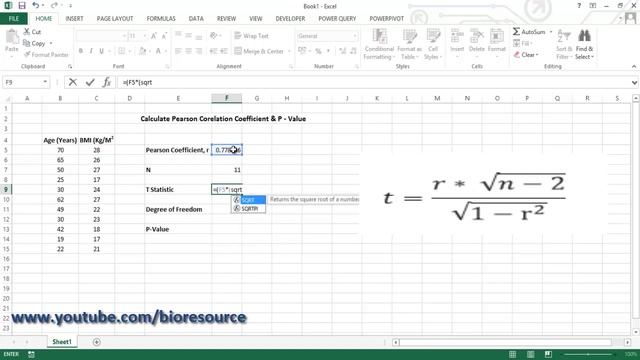Select column F header
Image resolution: width=640 pixels, height=360 pixels.
(227, 98)
